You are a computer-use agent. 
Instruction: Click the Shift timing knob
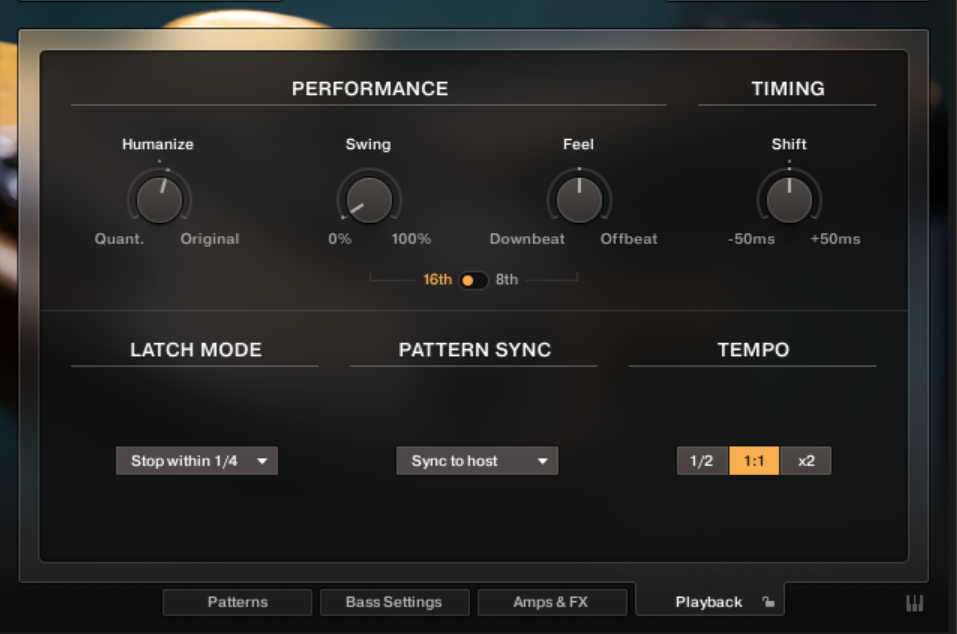(x=789, y=200)
